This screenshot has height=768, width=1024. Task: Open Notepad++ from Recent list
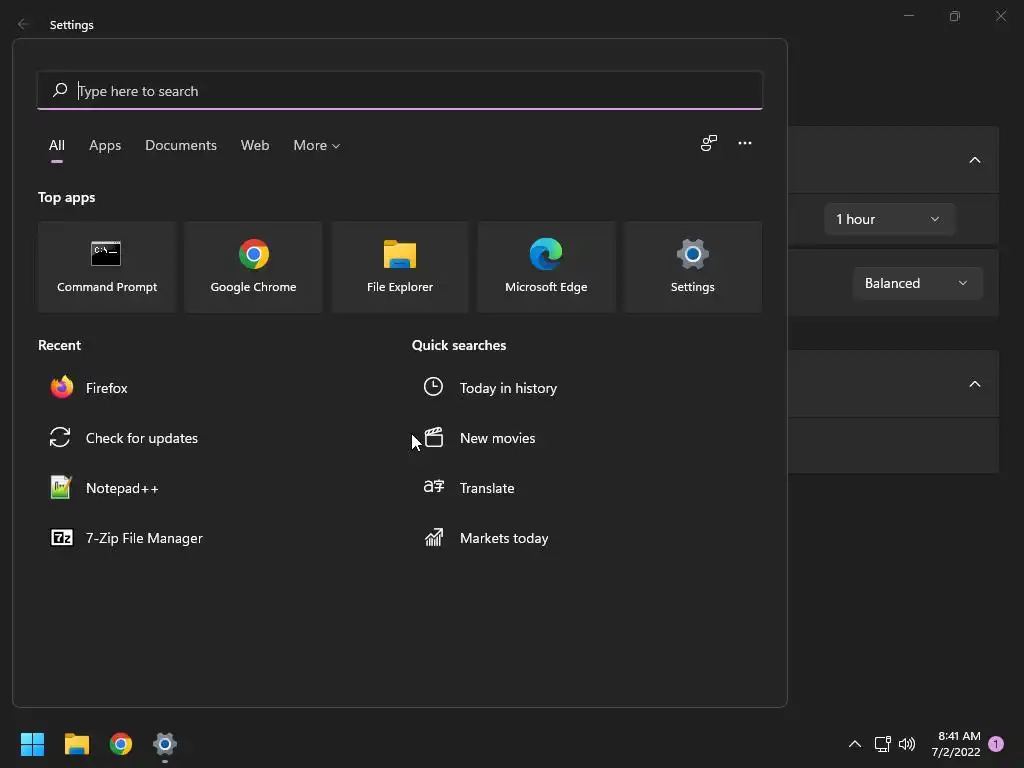pyautogui.click(x=104, y=488)
